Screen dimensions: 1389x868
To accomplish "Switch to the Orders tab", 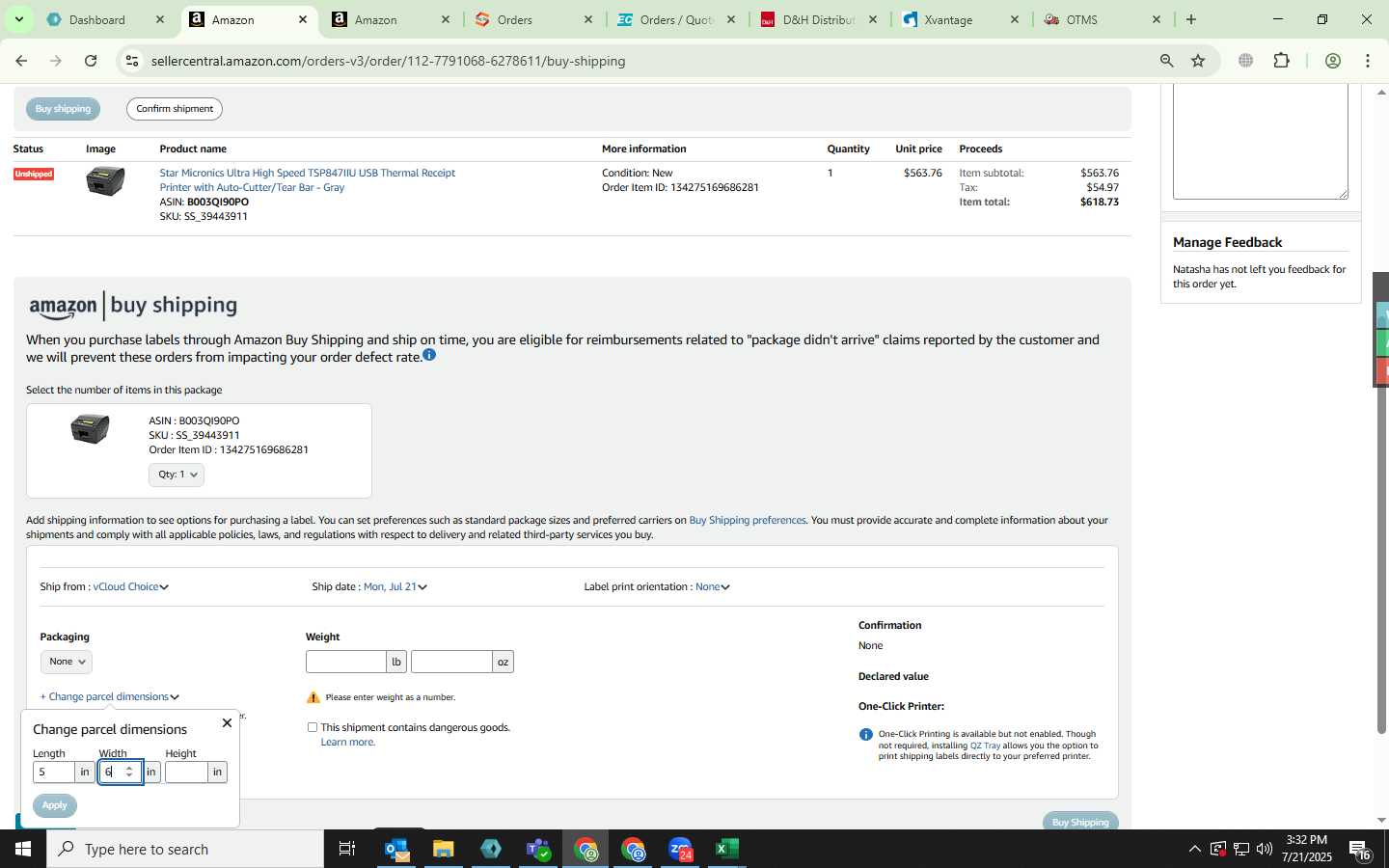I will pyautogui.click(x=515, y=19).
